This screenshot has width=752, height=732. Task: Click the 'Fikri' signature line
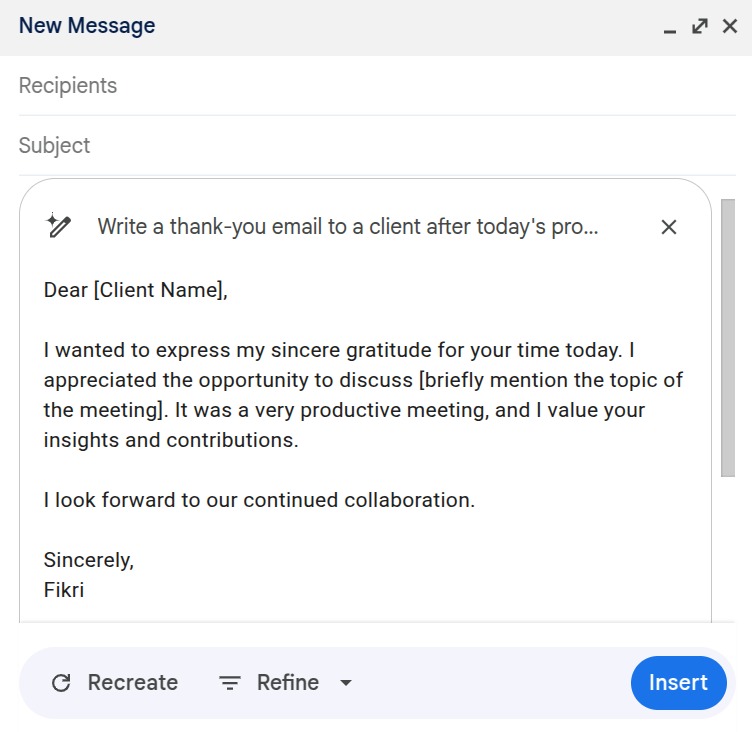(x=64, y=590)
